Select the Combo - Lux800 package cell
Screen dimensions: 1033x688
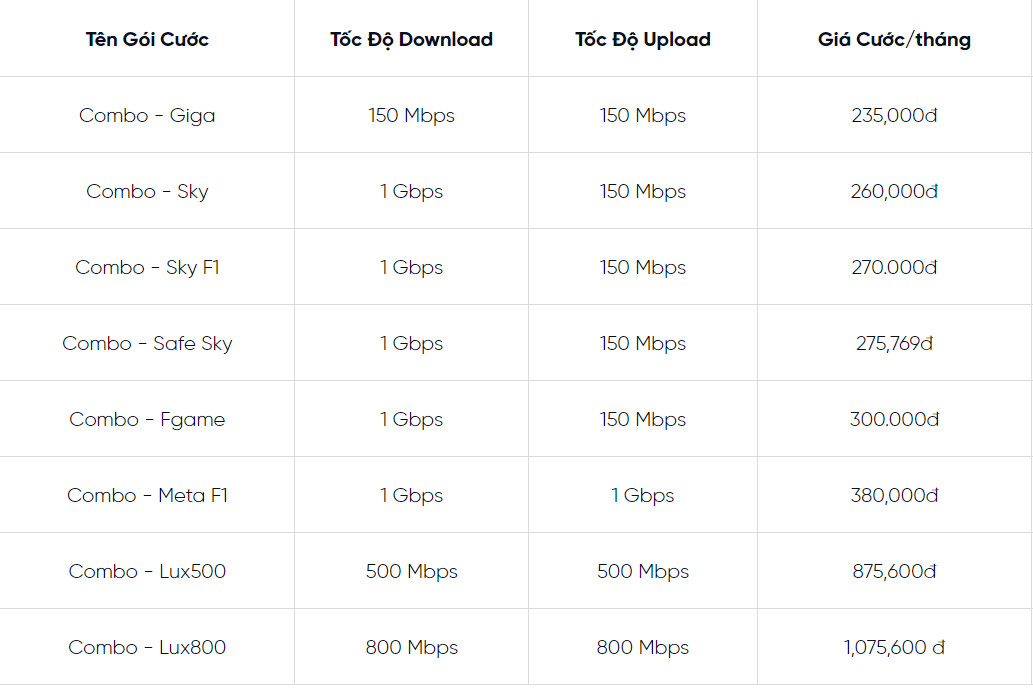tap(147, 648)
